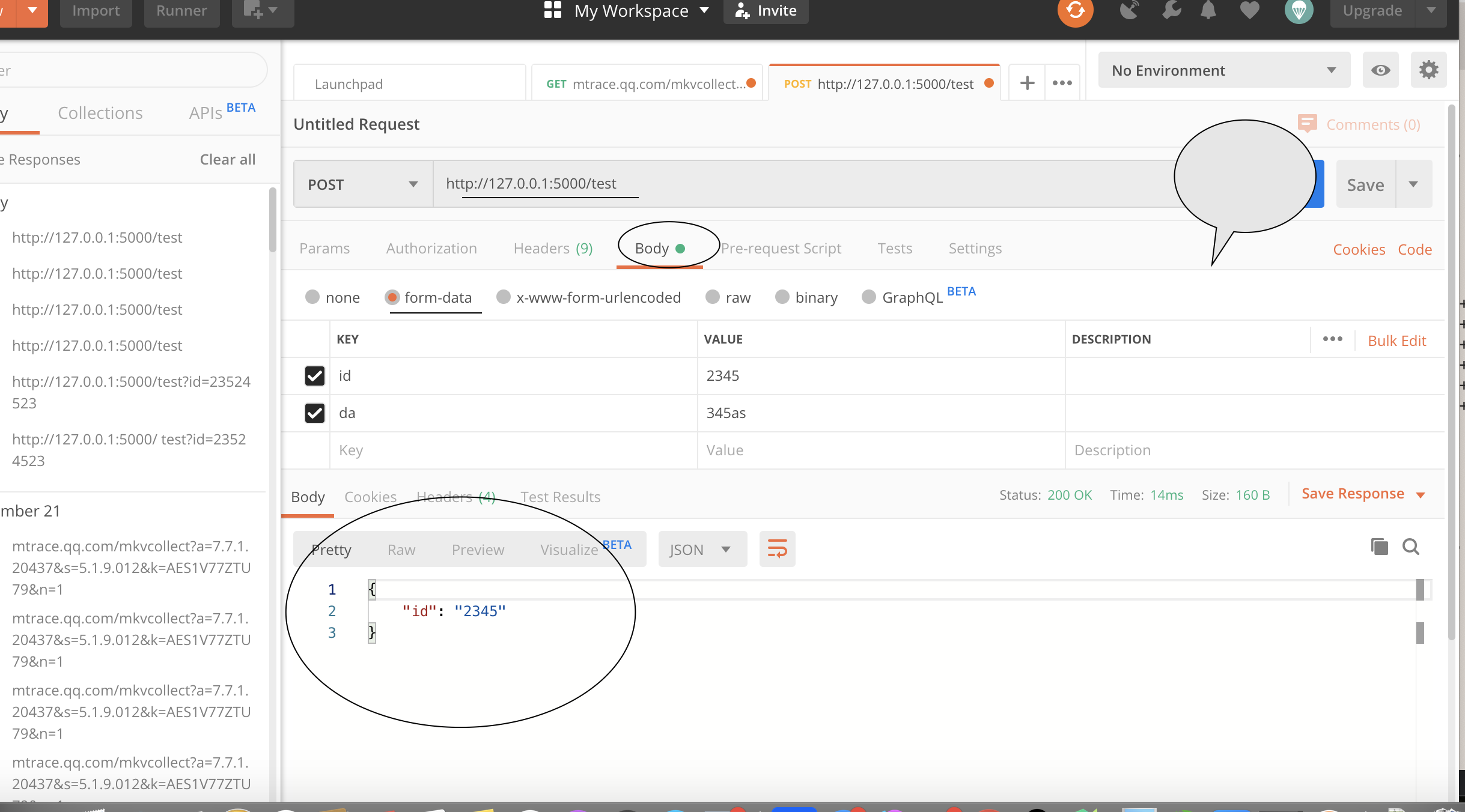This screenshot has width=1465, height=812.
Task: Open manage environments gear icon
Action: point(1428,70)
